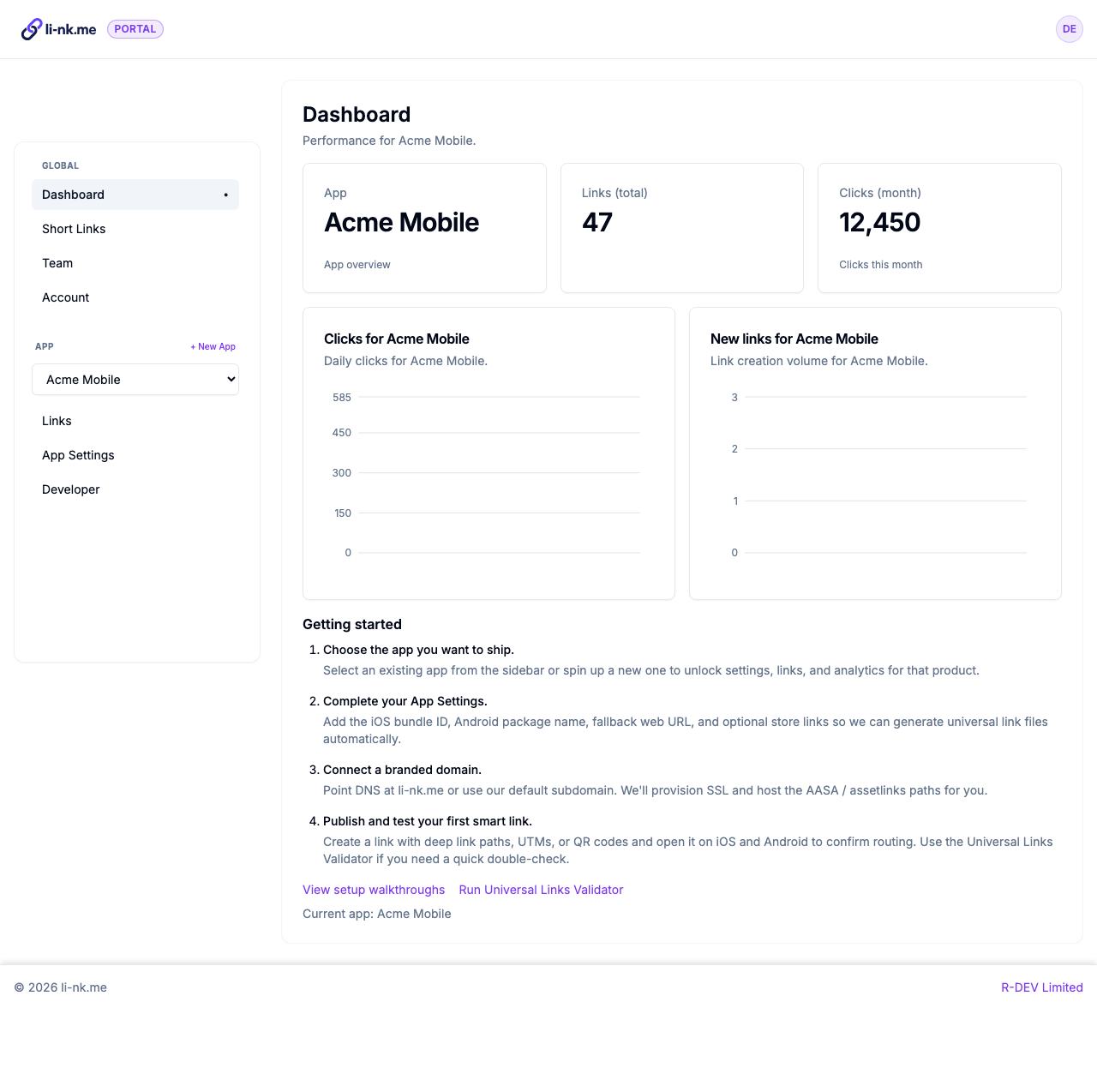
Task: Select the Links (total) stat card
Action: coord(681,228)
